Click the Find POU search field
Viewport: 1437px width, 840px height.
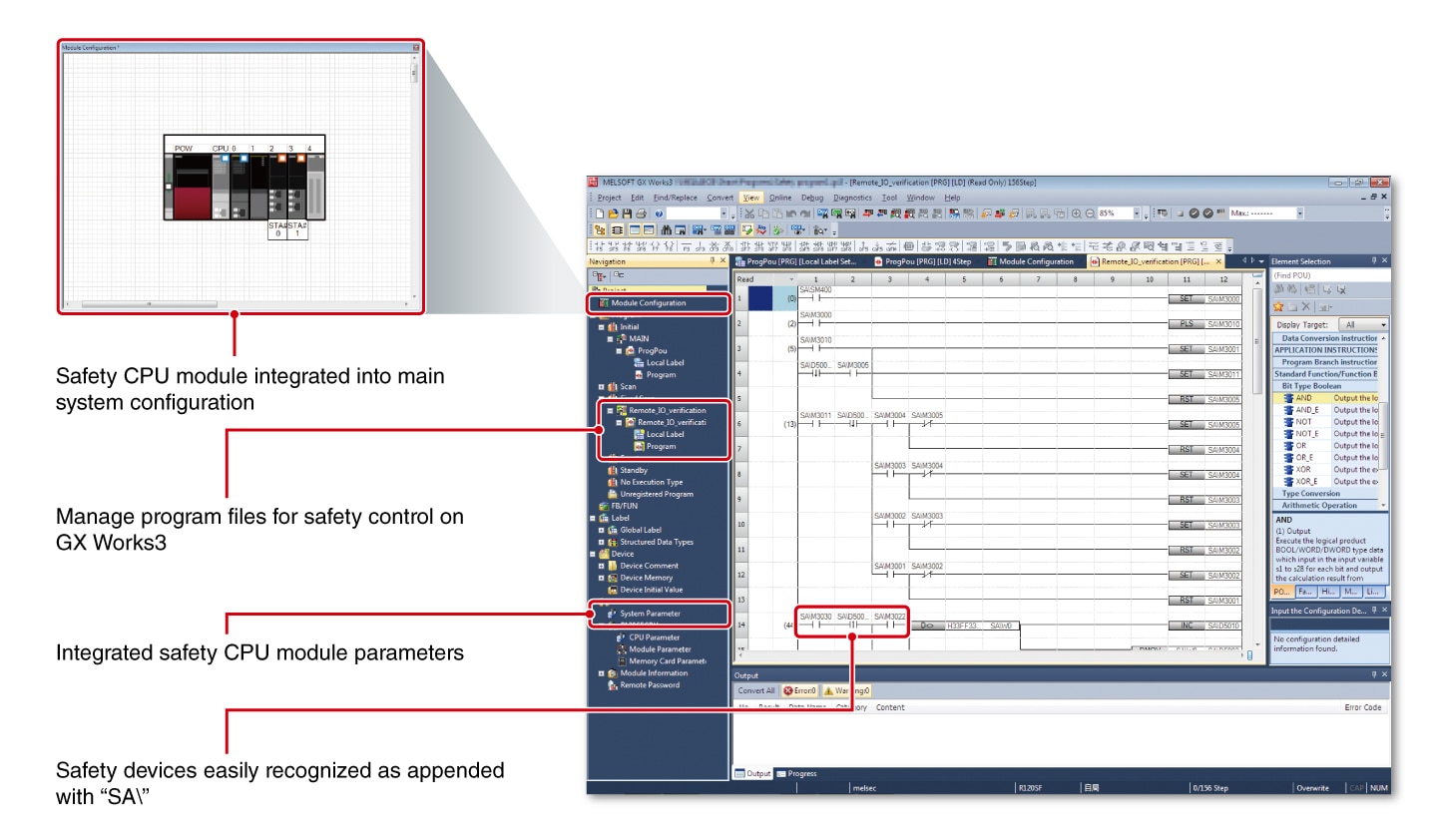pyautogui.click(x=1329, y=275)
